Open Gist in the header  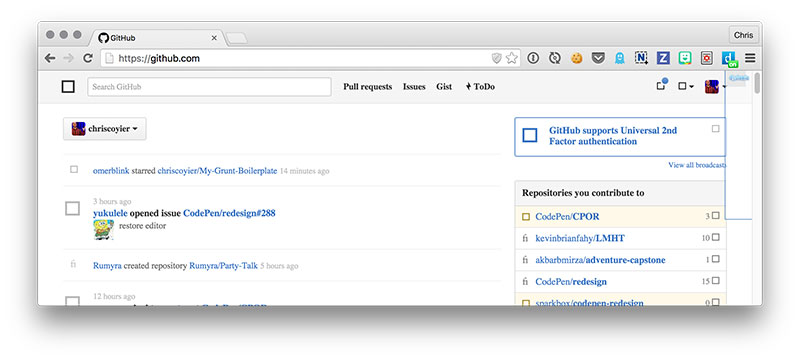click(444, 87)
